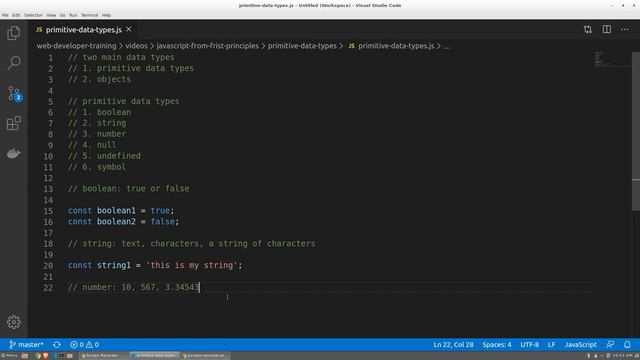Open the warnings count in status bar
Image resolution: width=640 pixels, height=360 pixels.
coord(93,344)
